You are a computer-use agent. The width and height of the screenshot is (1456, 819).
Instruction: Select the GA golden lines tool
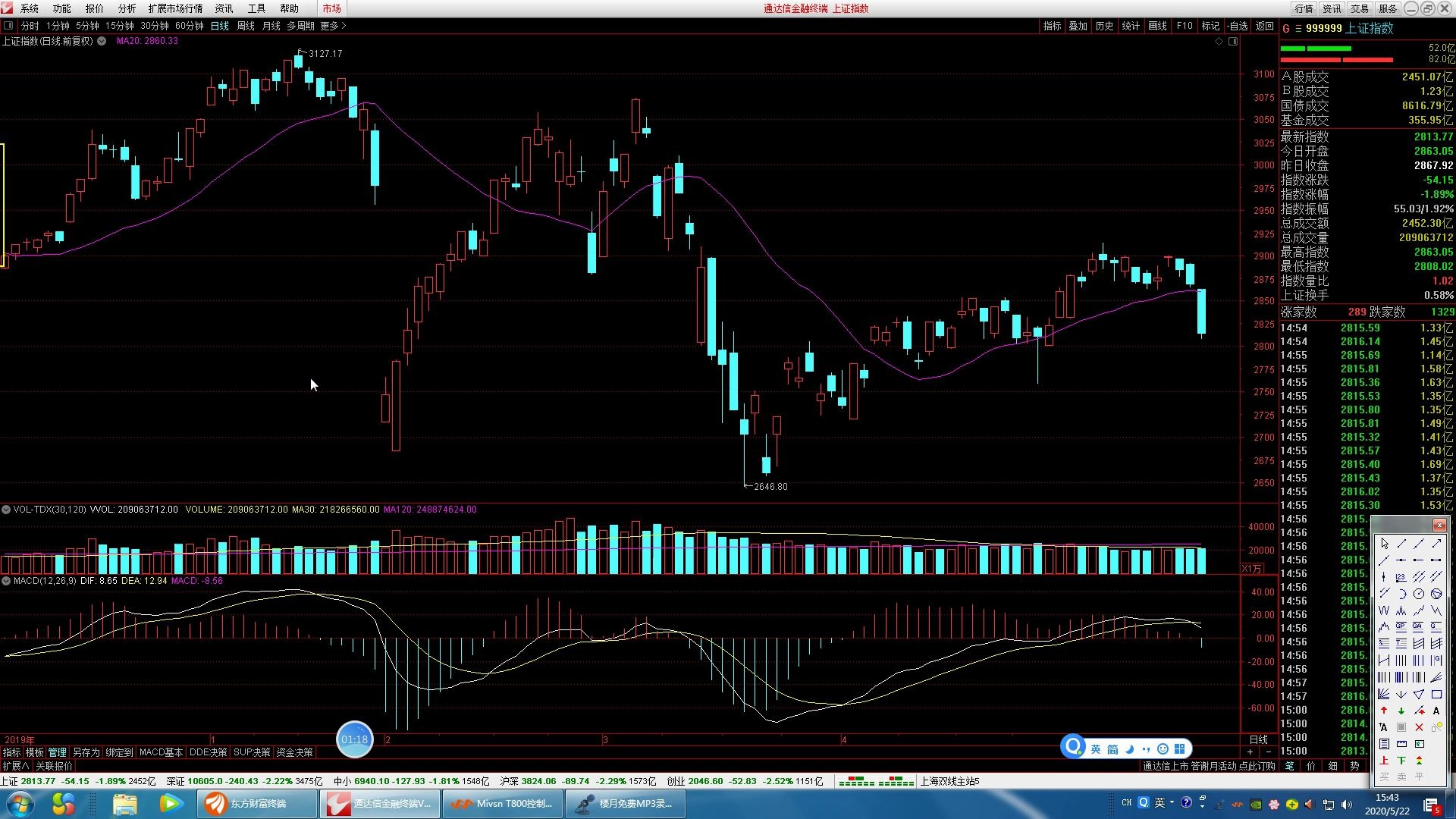pyautogui.click(x=1419, y=627)
